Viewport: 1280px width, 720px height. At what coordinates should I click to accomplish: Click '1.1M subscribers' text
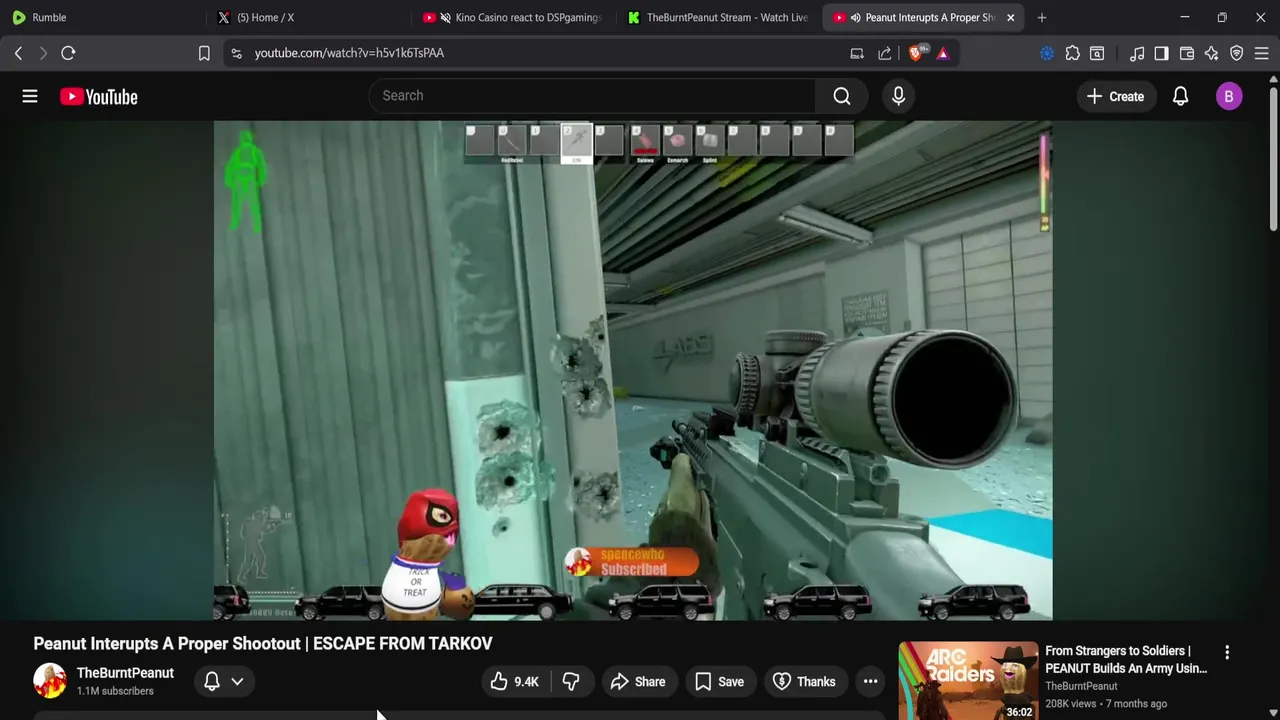click(x=115, y=691)
